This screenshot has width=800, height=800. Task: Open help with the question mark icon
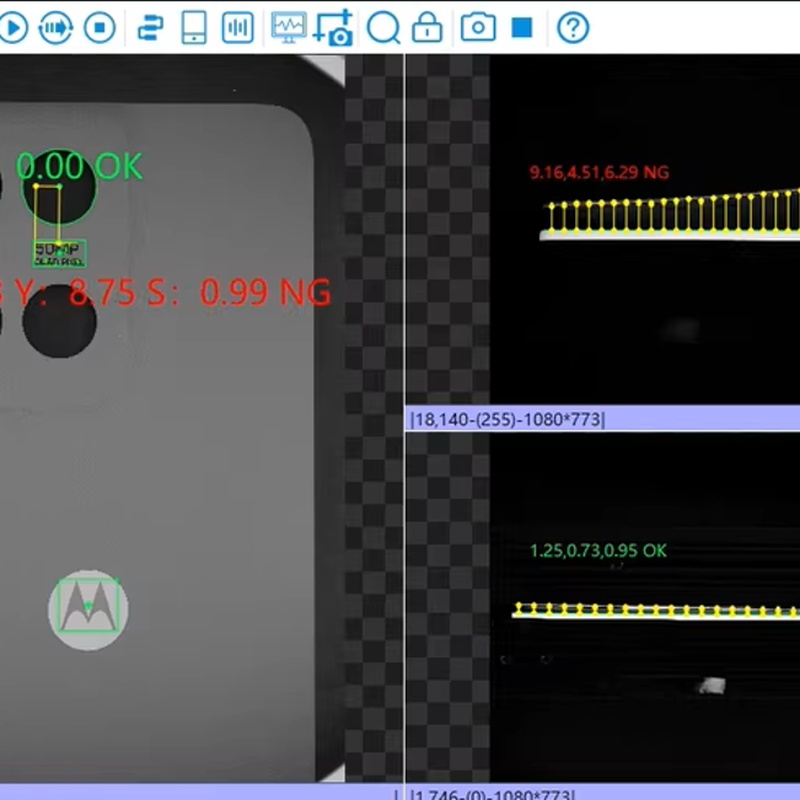pos(573,27)
